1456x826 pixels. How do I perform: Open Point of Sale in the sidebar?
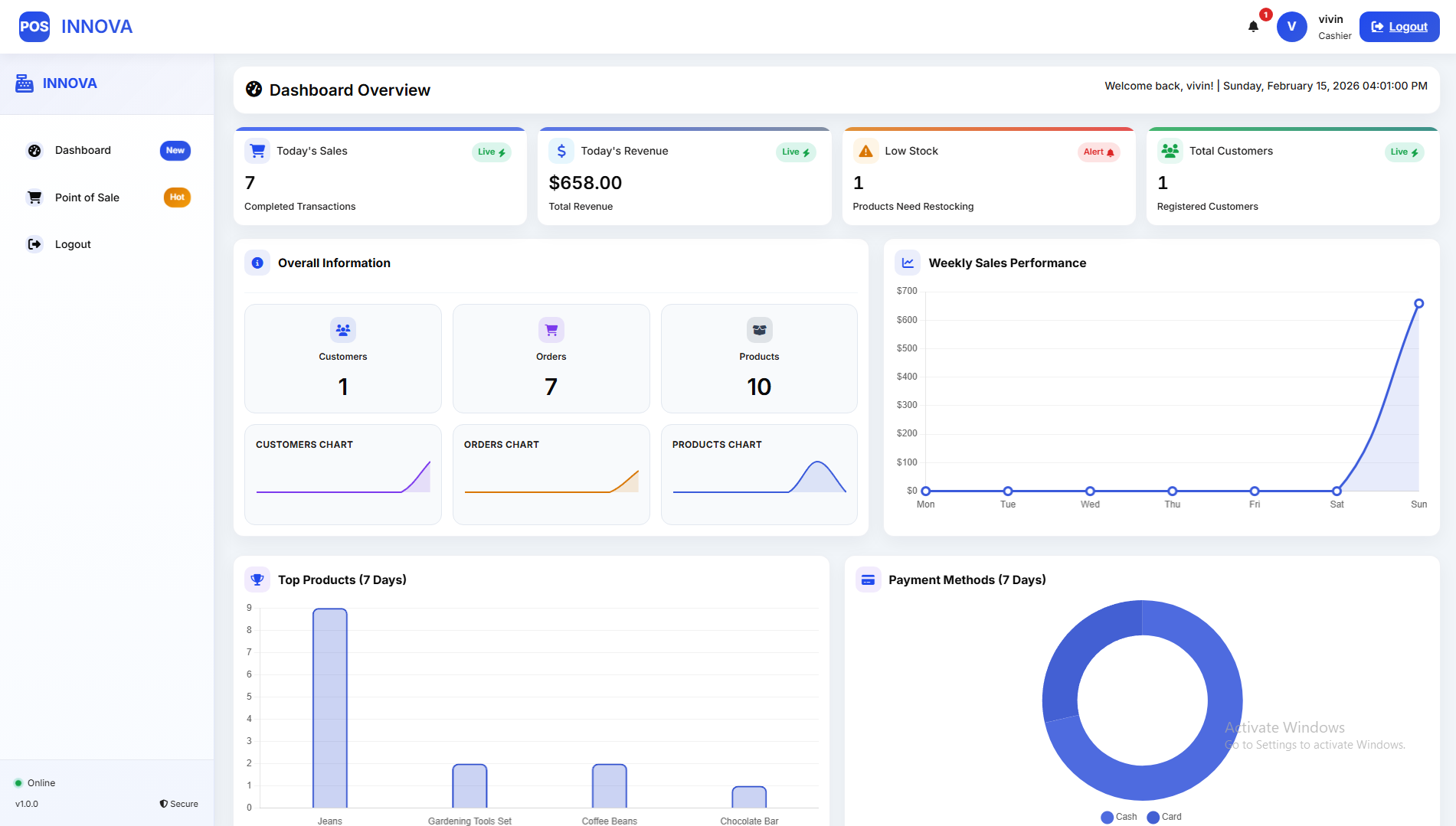(87, 198)
